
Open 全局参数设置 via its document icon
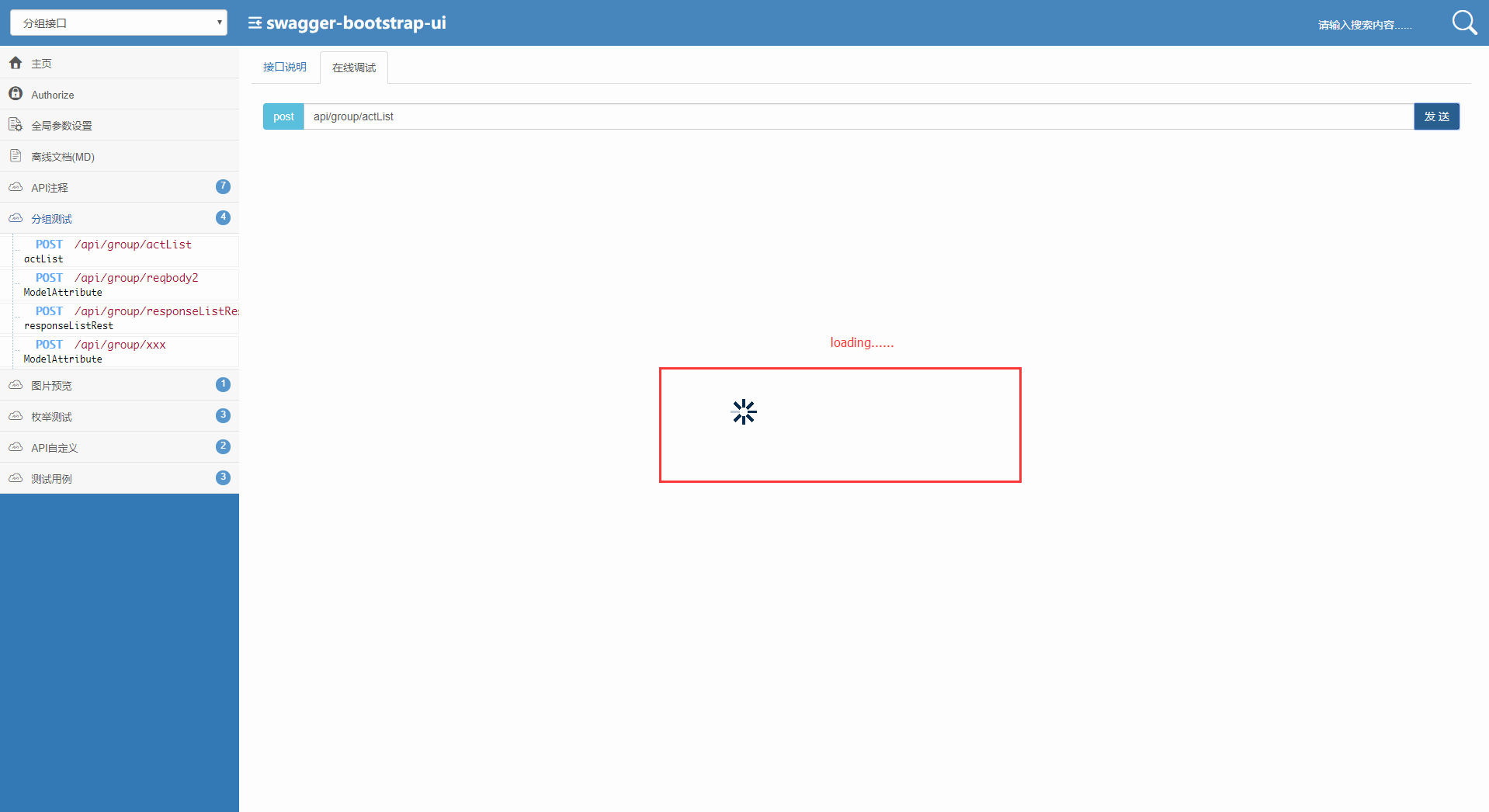[x=16, y=124]
